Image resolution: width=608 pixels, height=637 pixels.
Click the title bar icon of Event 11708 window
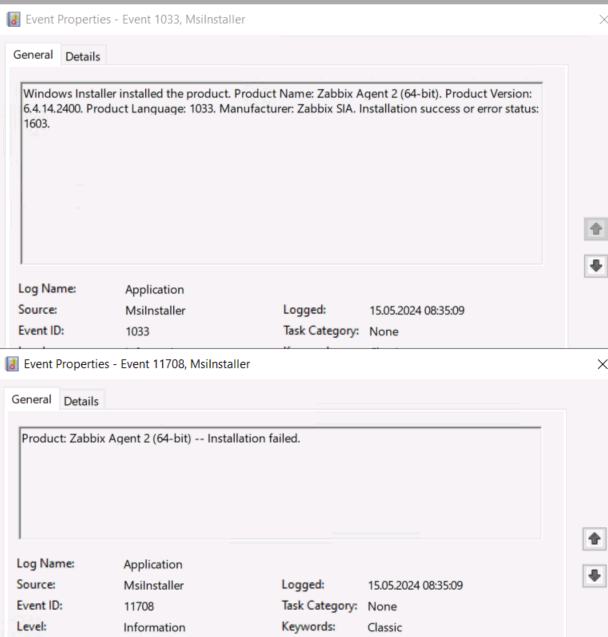point(12,364)
